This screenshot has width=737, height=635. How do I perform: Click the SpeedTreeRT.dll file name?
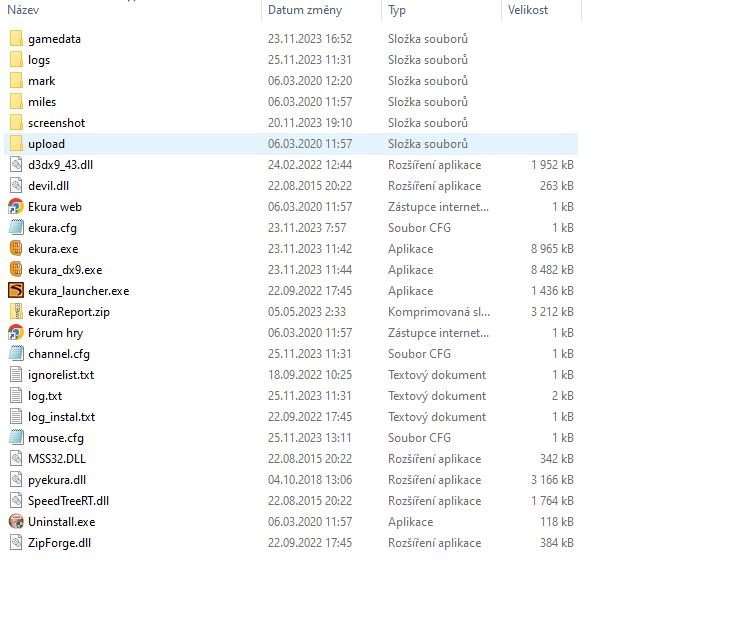click(68, 501)
